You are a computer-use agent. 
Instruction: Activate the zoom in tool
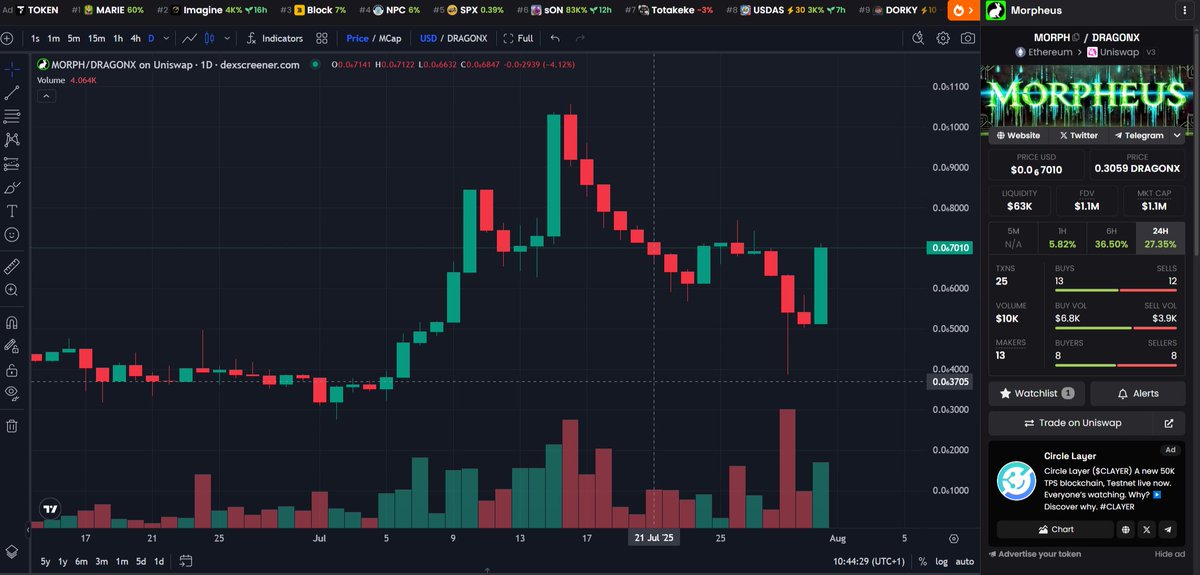[x=12, y=290]
